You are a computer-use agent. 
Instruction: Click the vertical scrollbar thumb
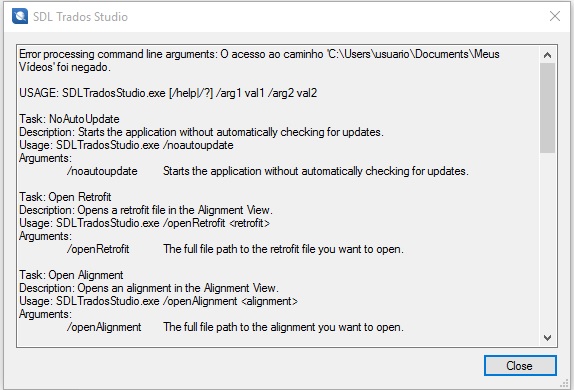coord(547,108)
